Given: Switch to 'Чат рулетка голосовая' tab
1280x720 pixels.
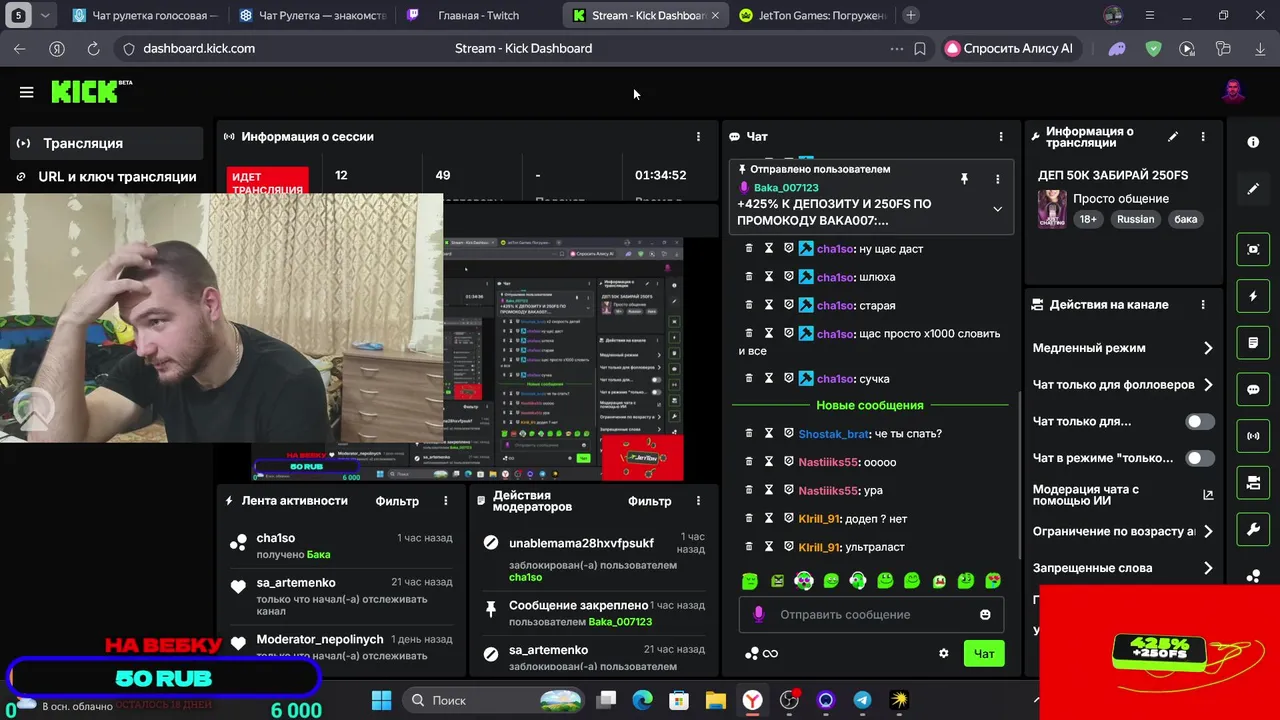Looking at the screenshot, I should pos(146,15).
